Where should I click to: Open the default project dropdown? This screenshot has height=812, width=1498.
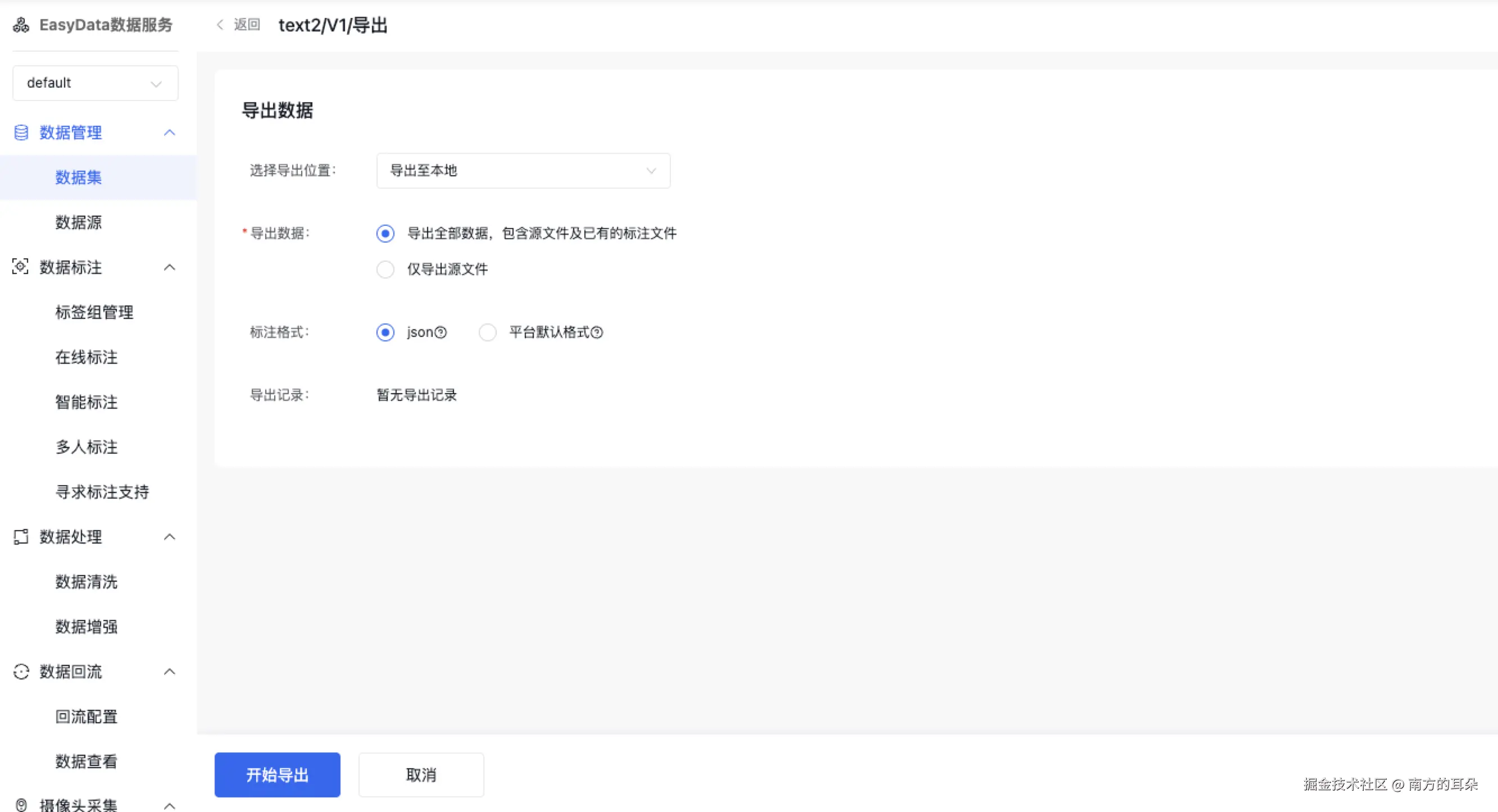pos(96,83)
